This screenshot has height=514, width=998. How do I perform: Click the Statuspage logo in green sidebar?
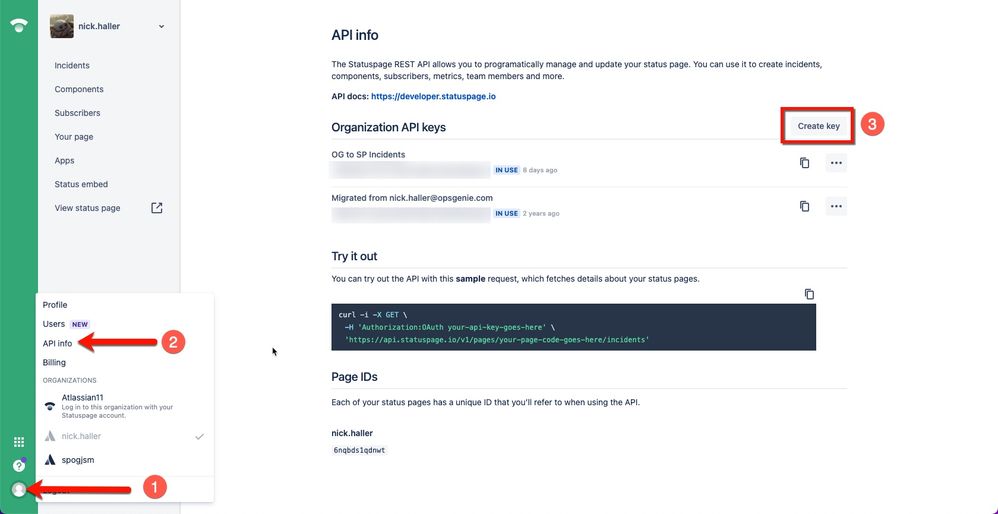[19, 25]
